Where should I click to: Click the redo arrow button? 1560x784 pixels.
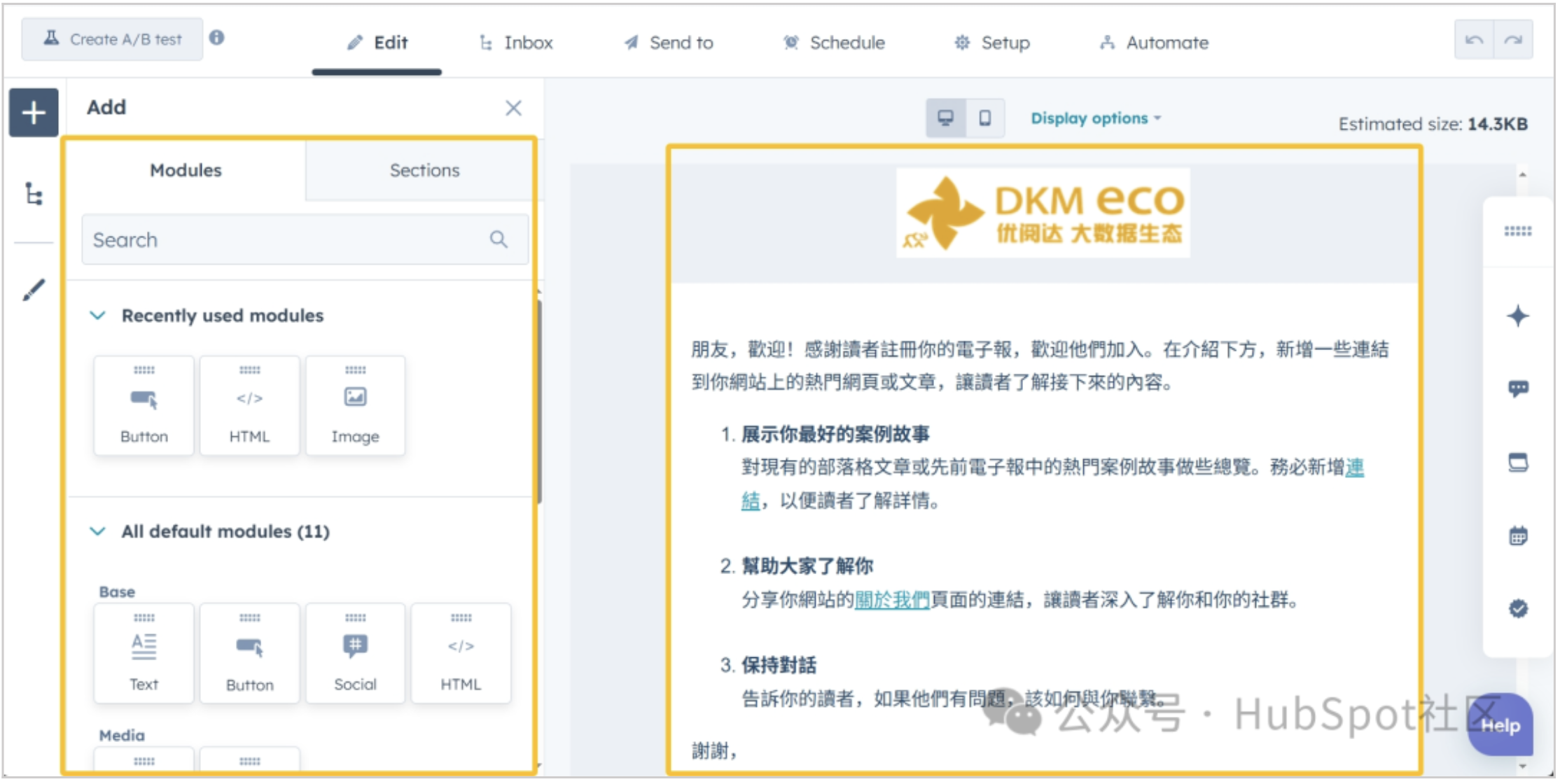click(1513, 40)
